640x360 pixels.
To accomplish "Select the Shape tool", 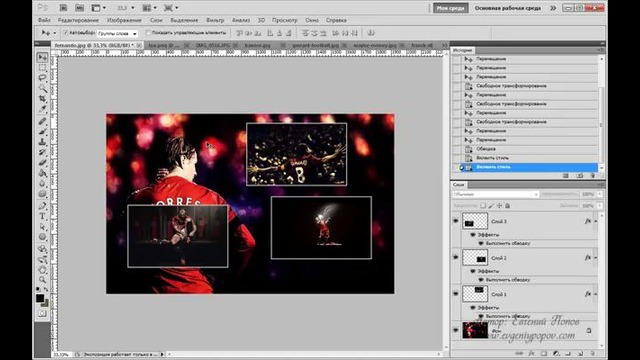I will [x=42, y=237].
